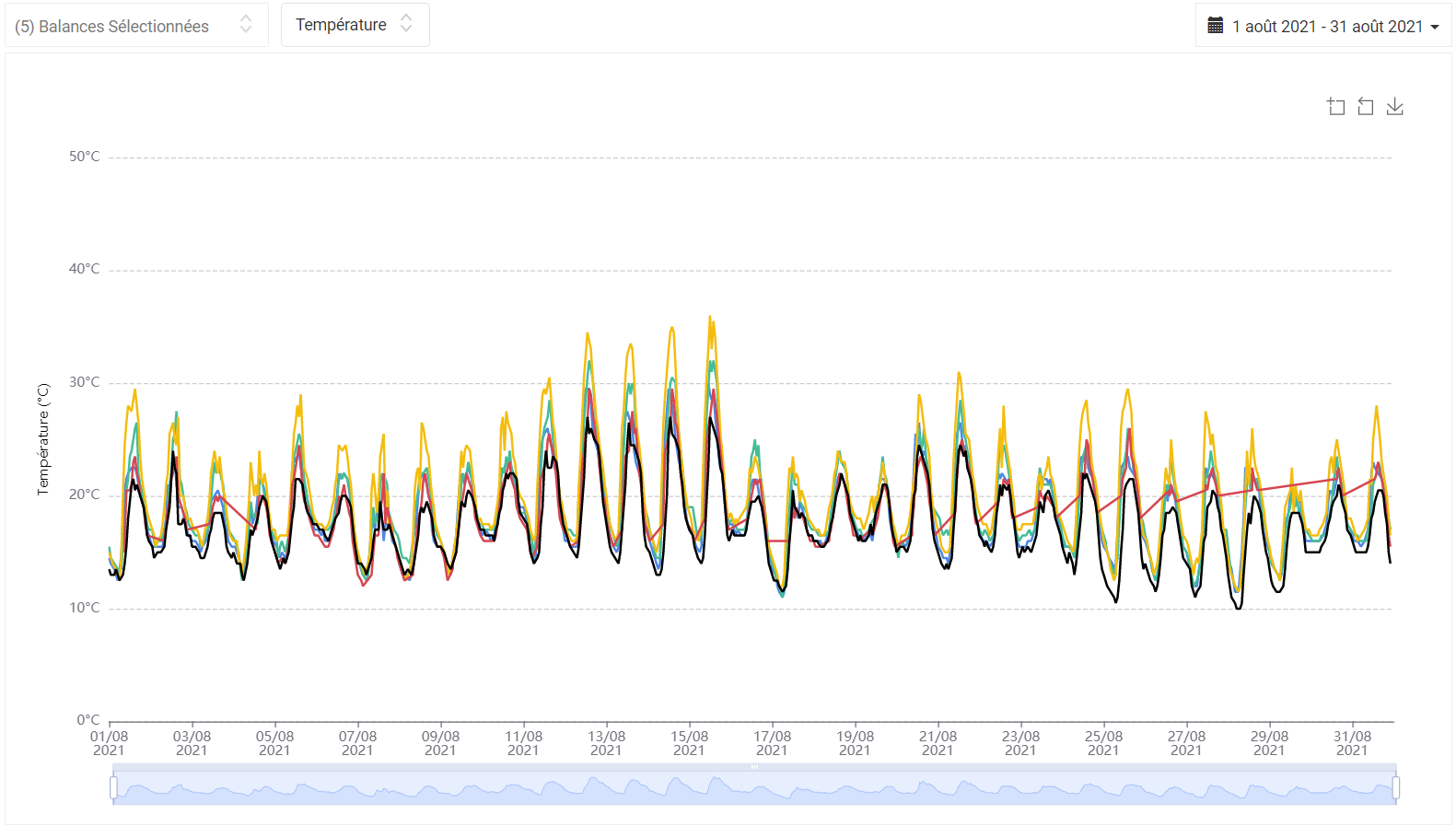Download the chart as image
This screenshot has height=826, width=1456.
point(1395,107)
